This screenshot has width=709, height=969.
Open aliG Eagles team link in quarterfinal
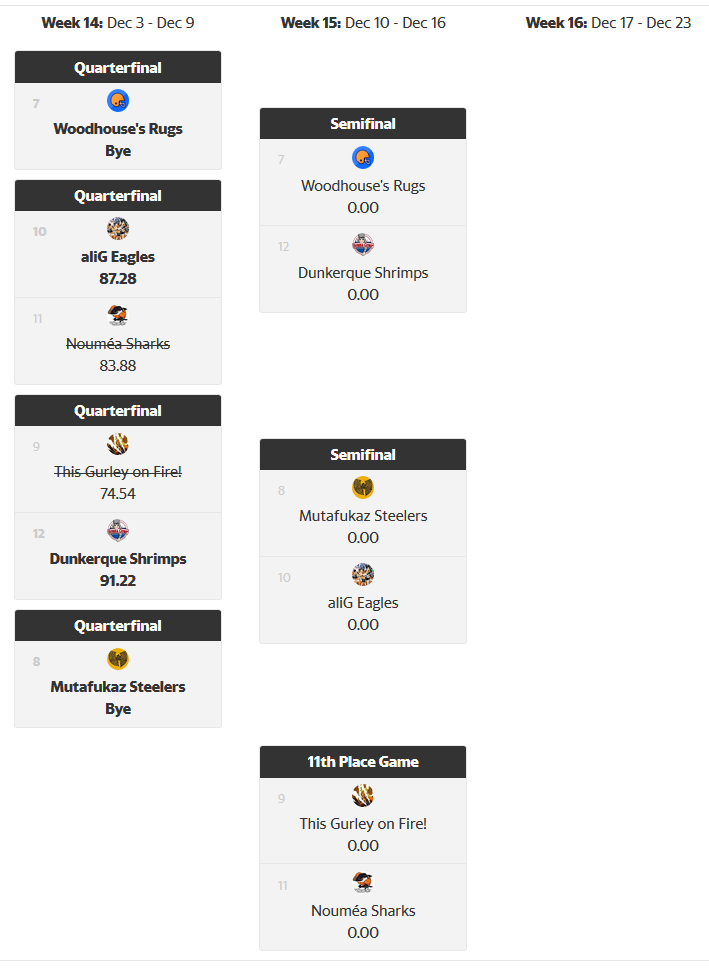coord(118,257)
